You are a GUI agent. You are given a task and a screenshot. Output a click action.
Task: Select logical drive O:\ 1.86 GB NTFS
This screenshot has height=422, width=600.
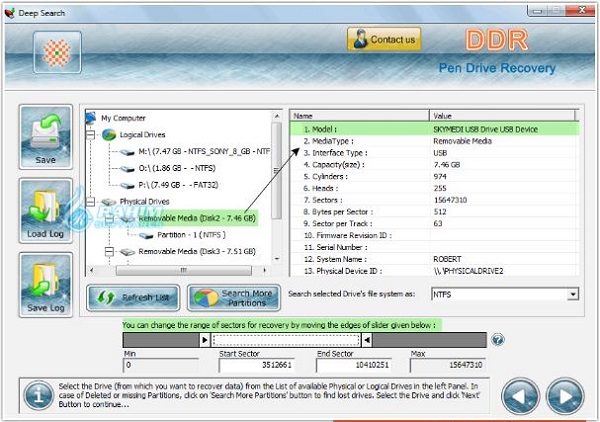[177, 168]
